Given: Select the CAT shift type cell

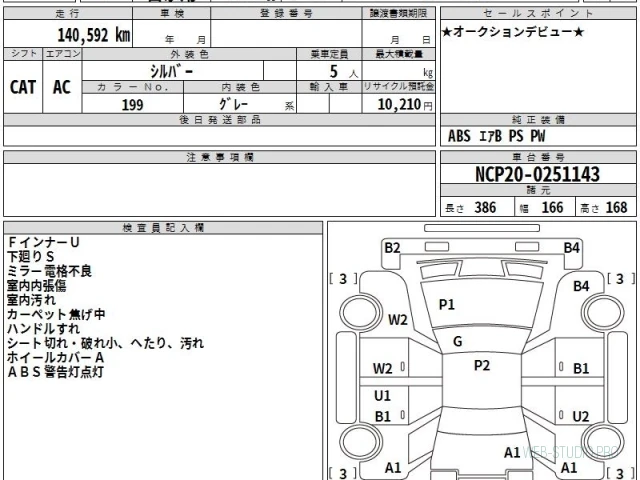Looking at the screenshot, I should (x=23, y=87).
